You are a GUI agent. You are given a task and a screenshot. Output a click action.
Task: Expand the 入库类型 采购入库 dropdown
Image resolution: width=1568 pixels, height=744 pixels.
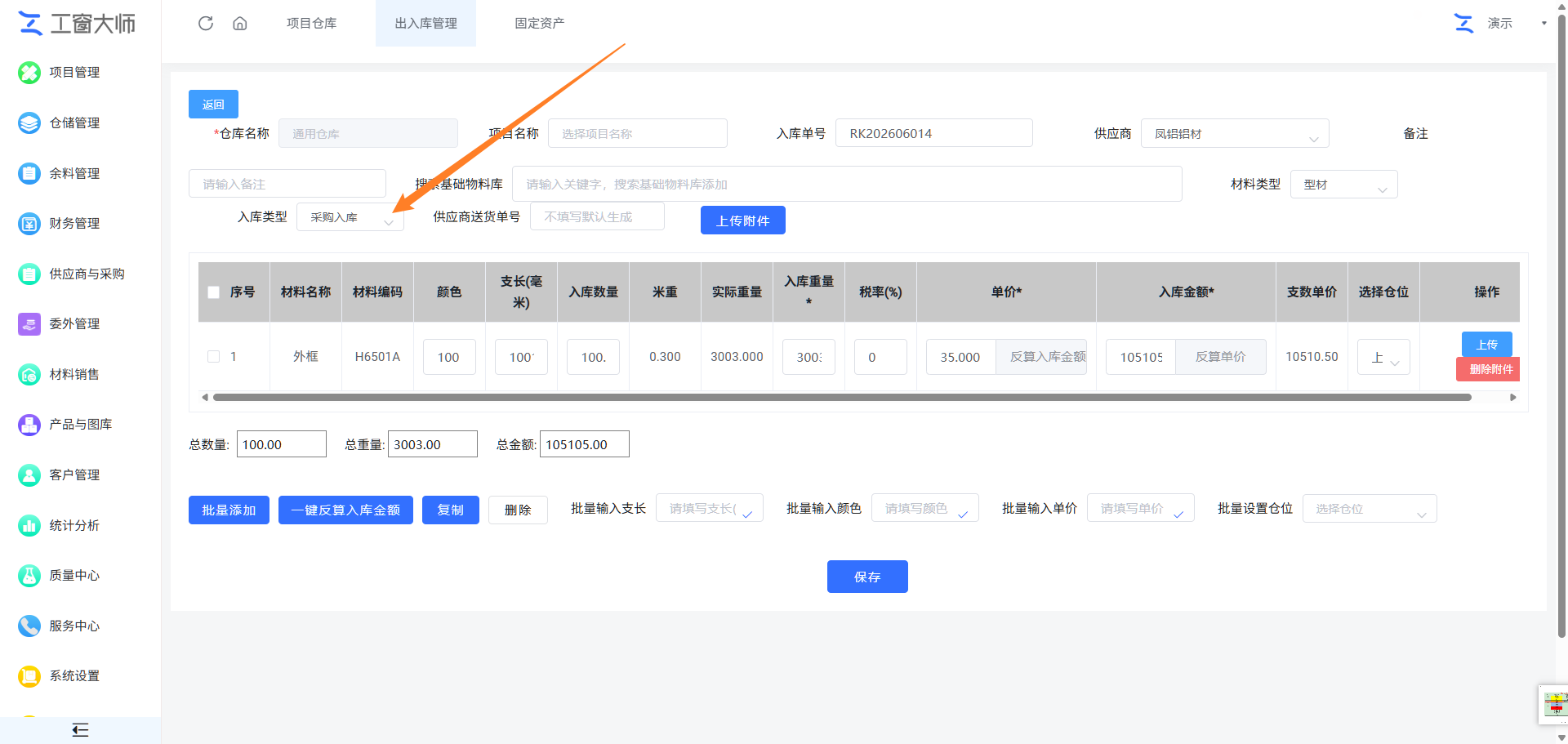coord(350,217)
